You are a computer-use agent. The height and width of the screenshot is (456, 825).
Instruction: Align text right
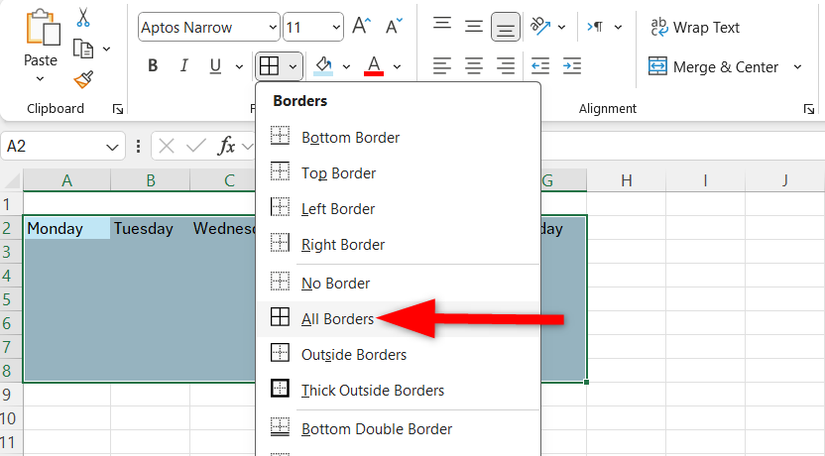tap(506, 66)
